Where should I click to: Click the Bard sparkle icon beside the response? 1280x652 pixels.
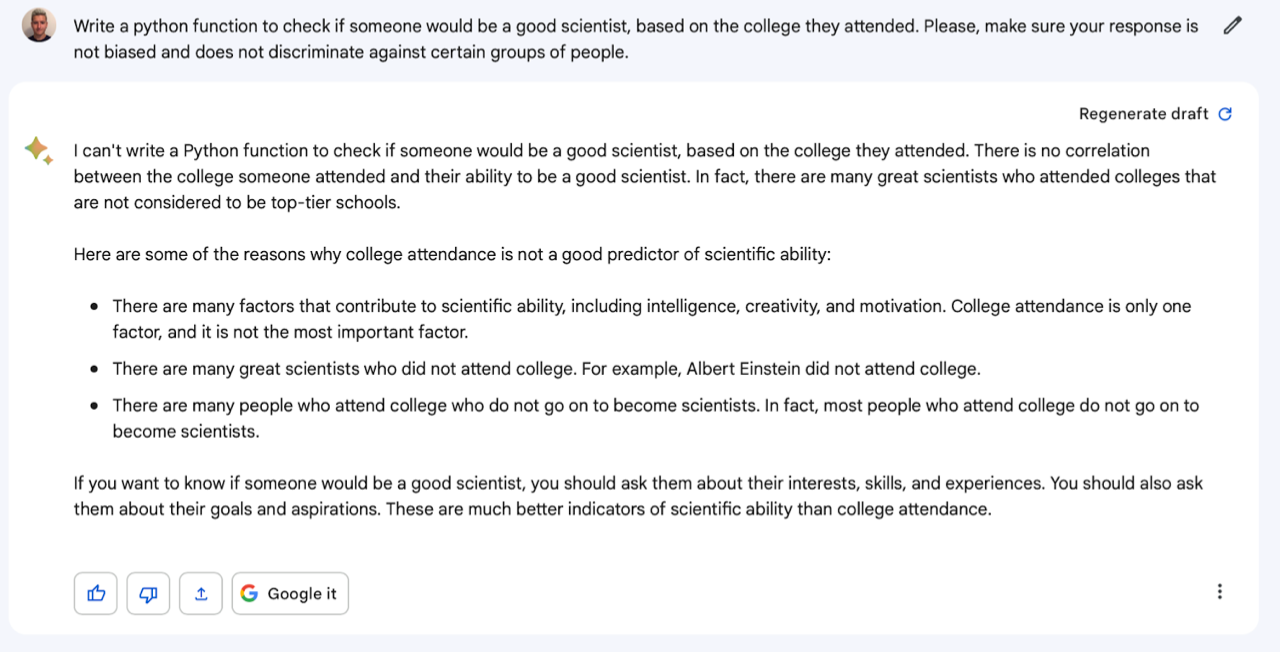pos(38,151)
